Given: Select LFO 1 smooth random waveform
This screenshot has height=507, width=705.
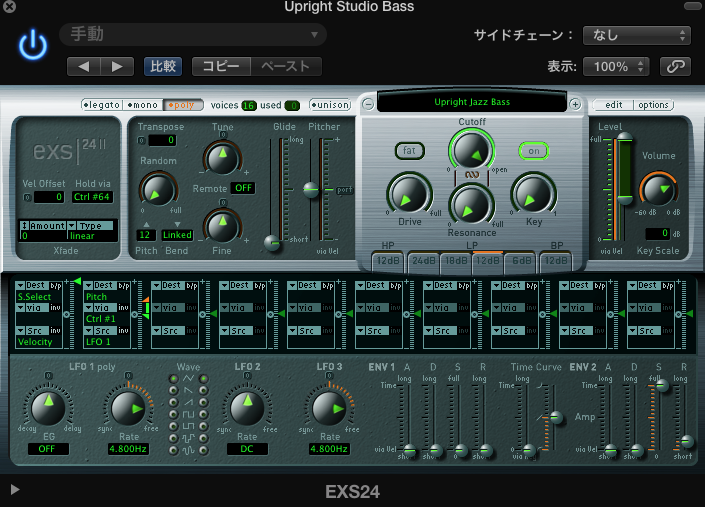Looking at the screenshot, I should pos(174,450).
